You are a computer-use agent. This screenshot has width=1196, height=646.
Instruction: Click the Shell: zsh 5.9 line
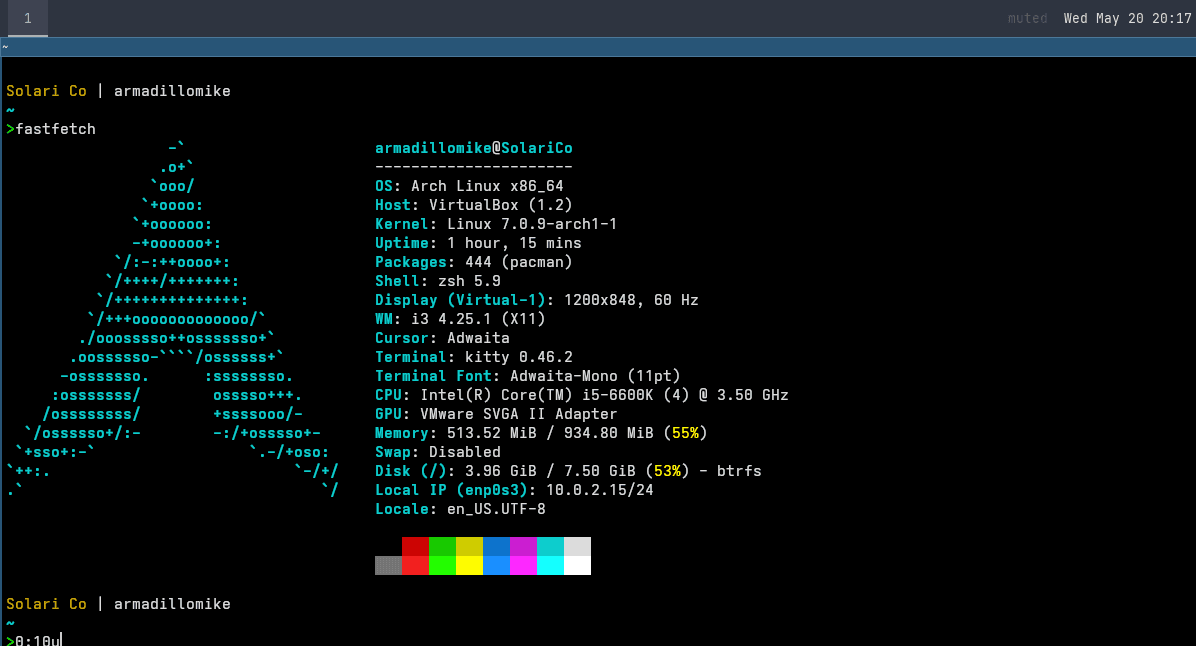(438, 281)
